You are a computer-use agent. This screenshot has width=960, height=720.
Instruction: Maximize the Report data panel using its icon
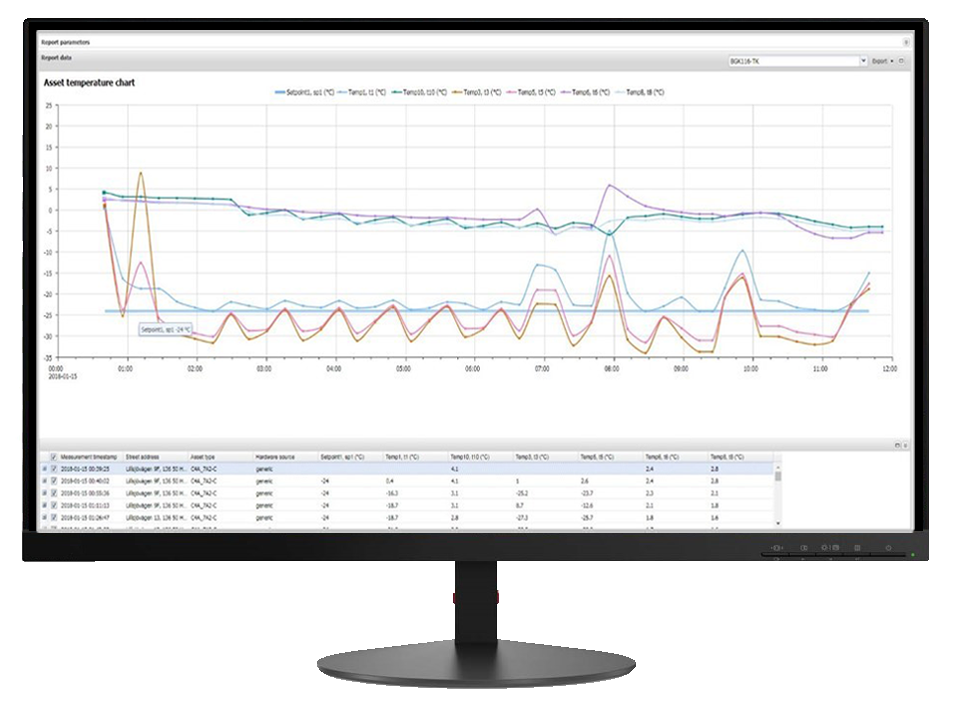pos(901,61)
